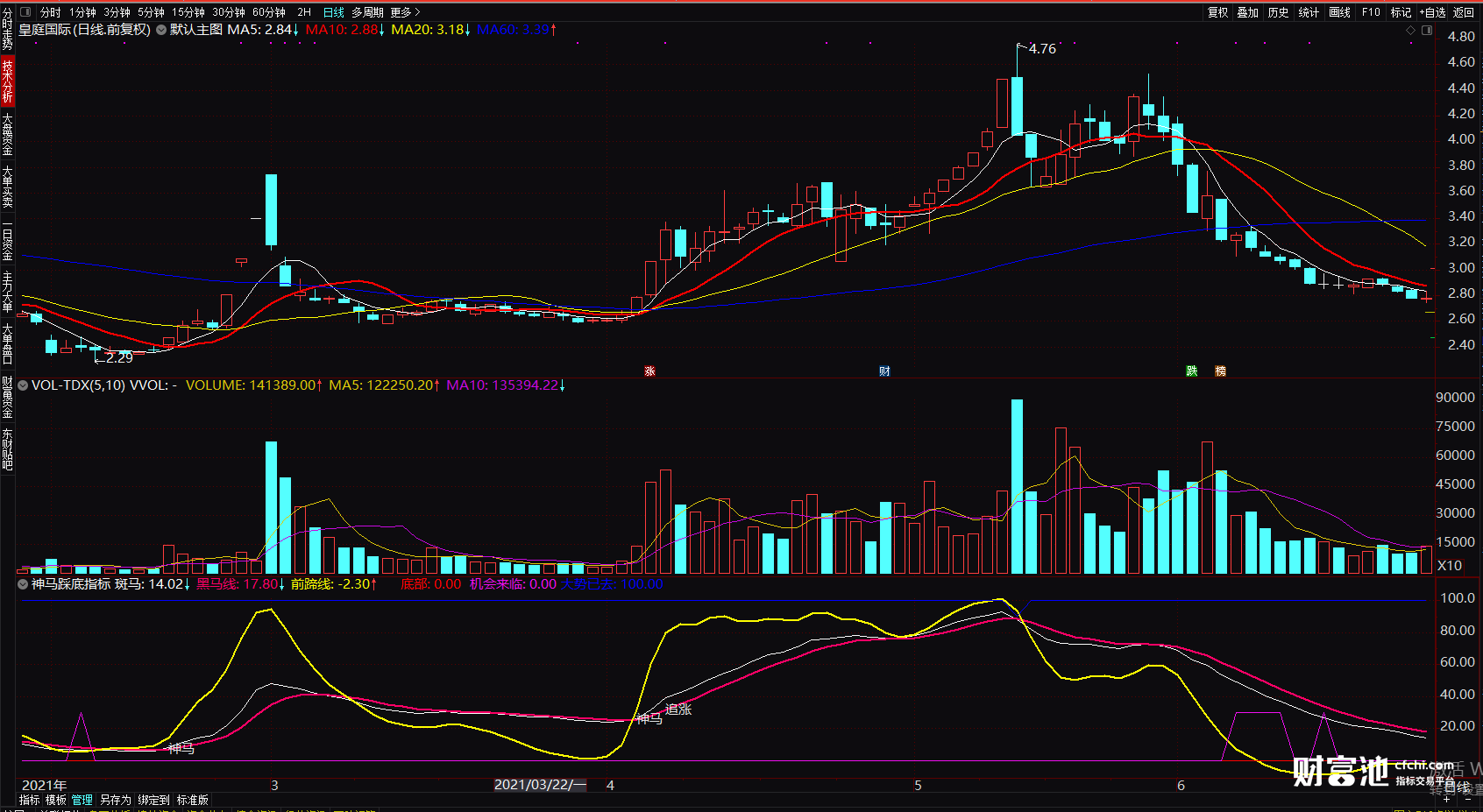Activate the 画线 drawing tool
This screenshot has height=812, width=1483.
point(1339,12)
